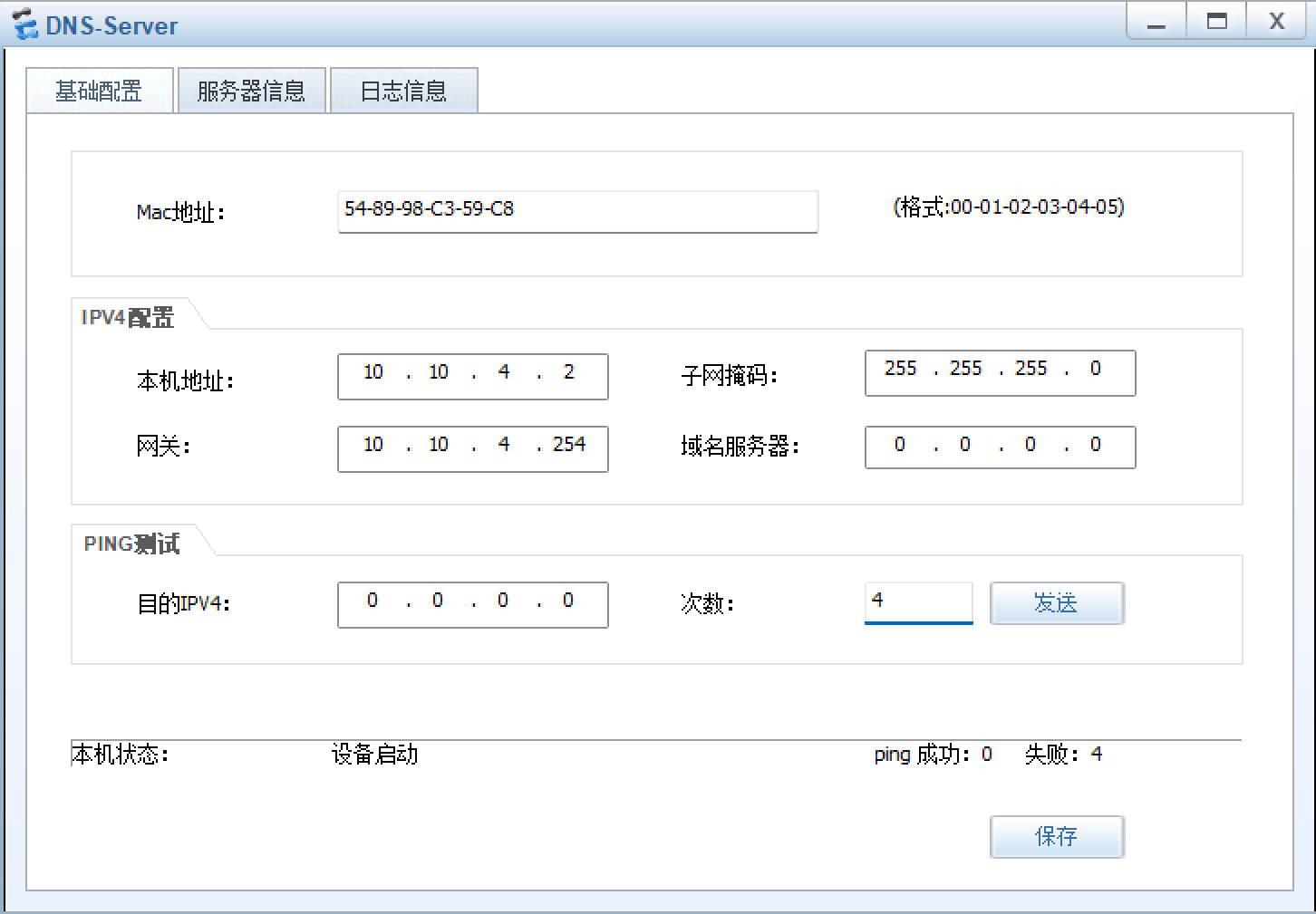The image size is (1316, 914).
Task: Select last octet of 目的IPV4 field
Action: click(x=568, y=601)
